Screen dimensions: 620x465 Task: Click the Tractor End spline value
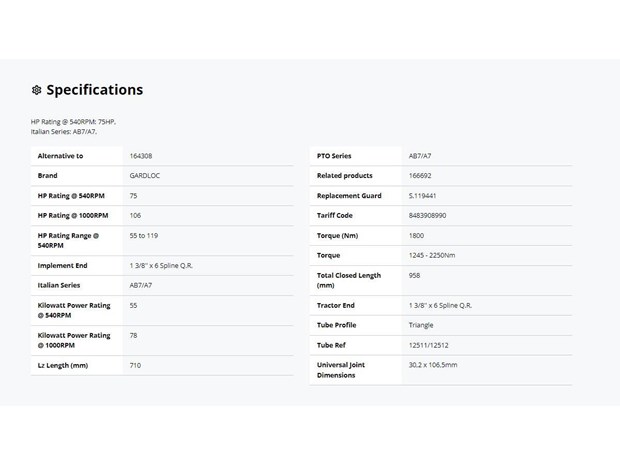(440, 305)
